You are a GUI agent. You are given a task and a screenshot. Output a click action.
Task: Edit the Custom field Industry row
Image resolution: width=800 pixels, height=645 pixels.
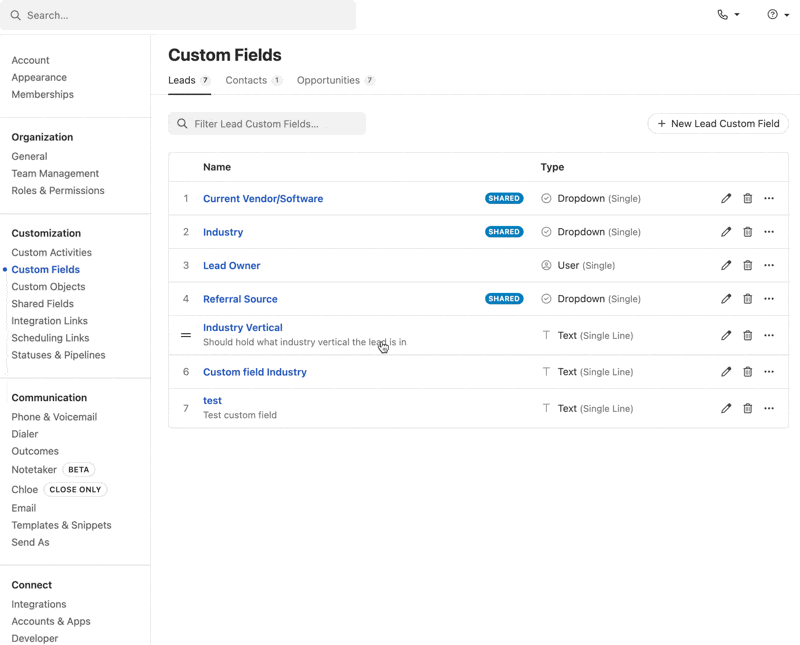click(726, 372)
